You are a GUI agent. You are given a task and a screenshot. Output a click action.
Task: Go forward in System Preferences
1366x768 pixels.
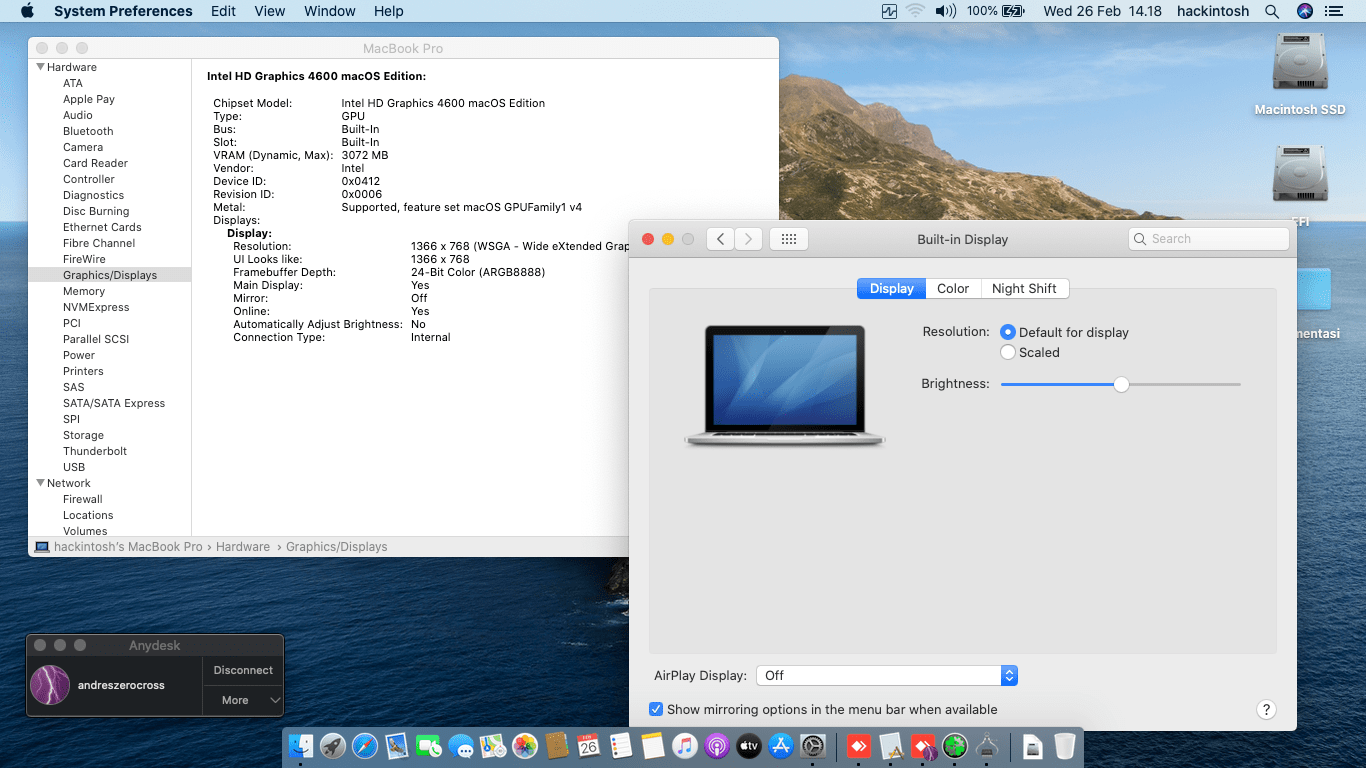[748, 239]
